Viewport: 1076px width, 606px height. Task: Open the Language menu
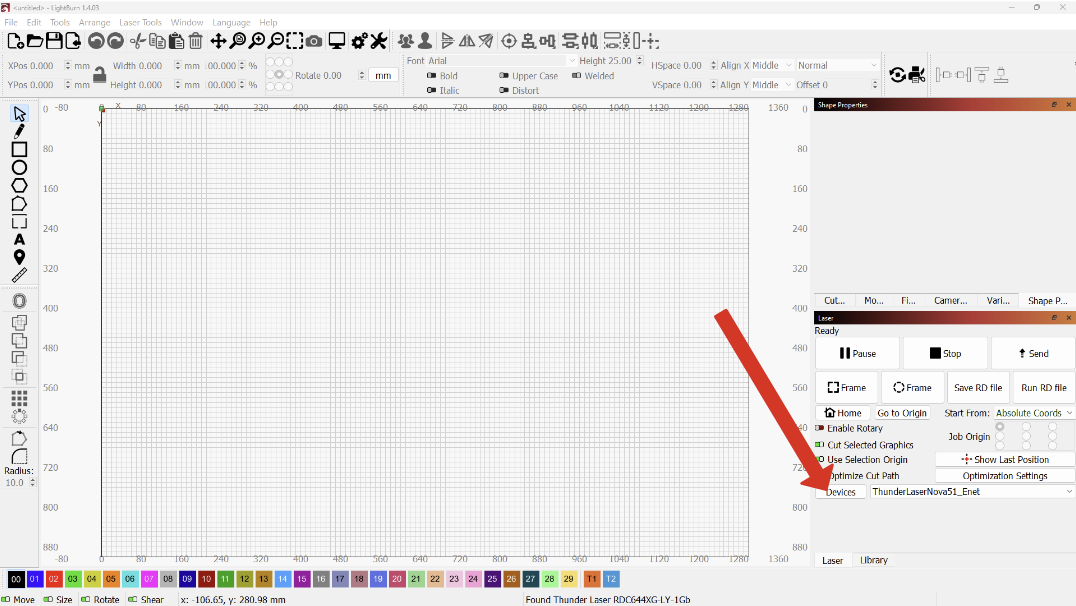(x=231, y=23)
